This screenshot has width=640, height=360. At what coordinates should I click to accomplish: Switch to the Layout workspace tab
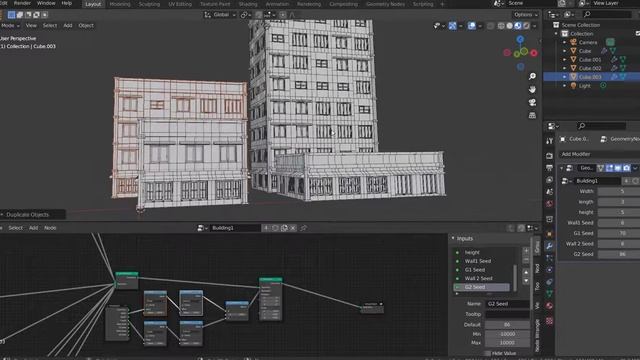click(93, 4)
